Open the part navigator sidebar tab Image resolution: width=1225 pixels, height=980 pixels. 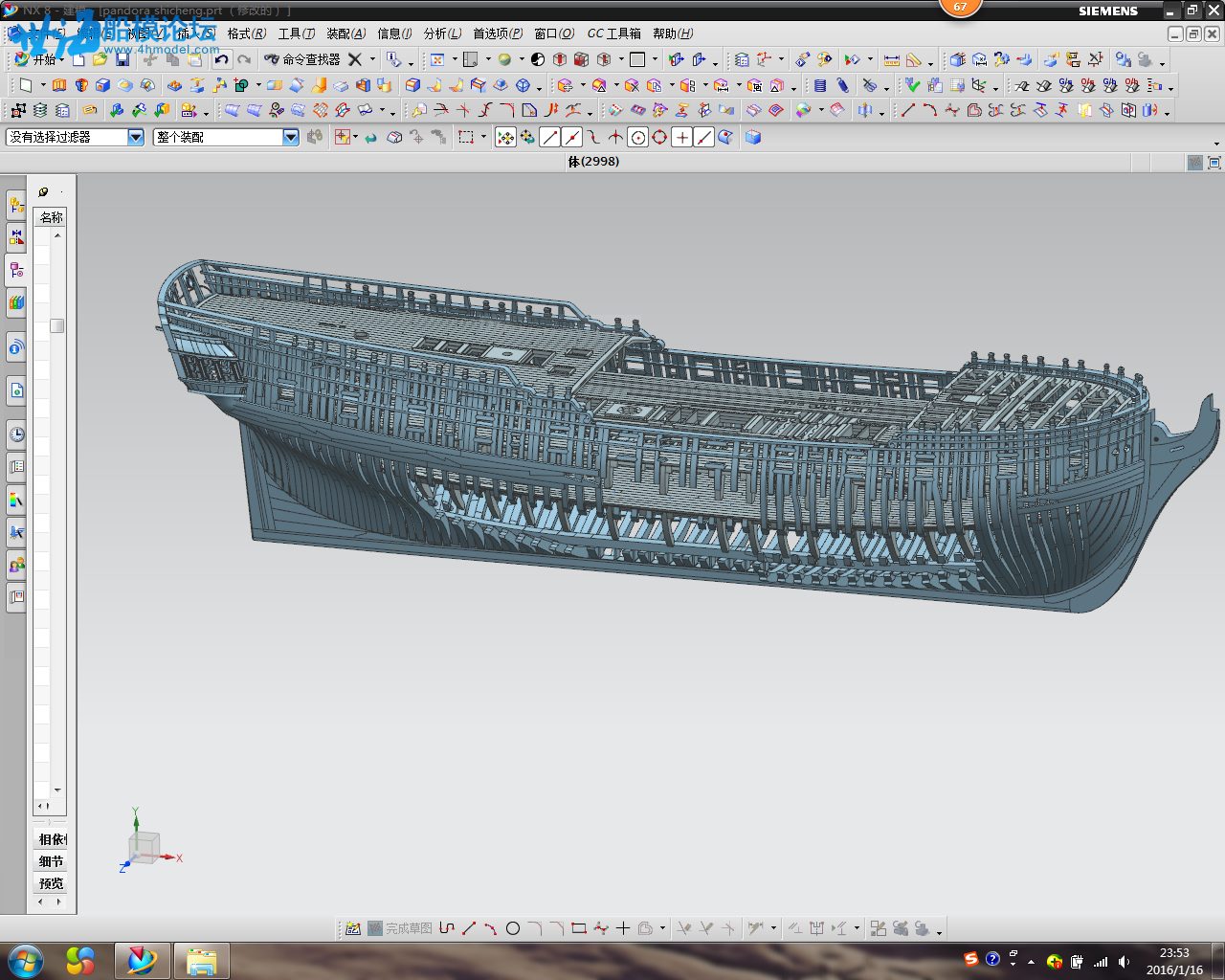click(16, 269)
